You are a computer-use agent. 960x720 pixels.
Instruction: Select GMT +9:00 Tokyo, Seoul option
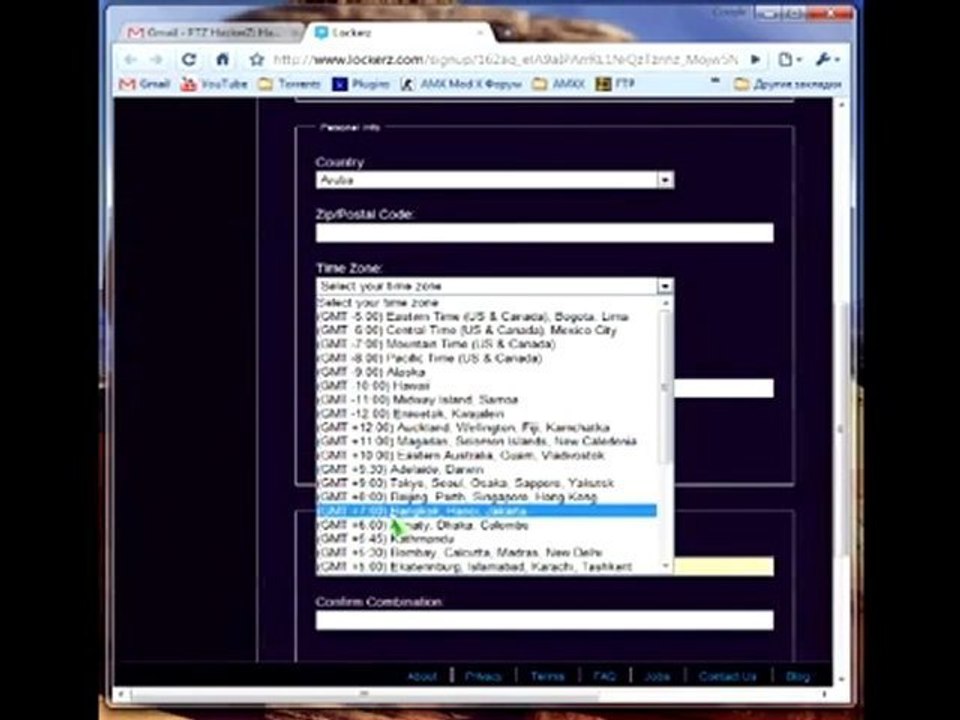click(x=487, y=483)
